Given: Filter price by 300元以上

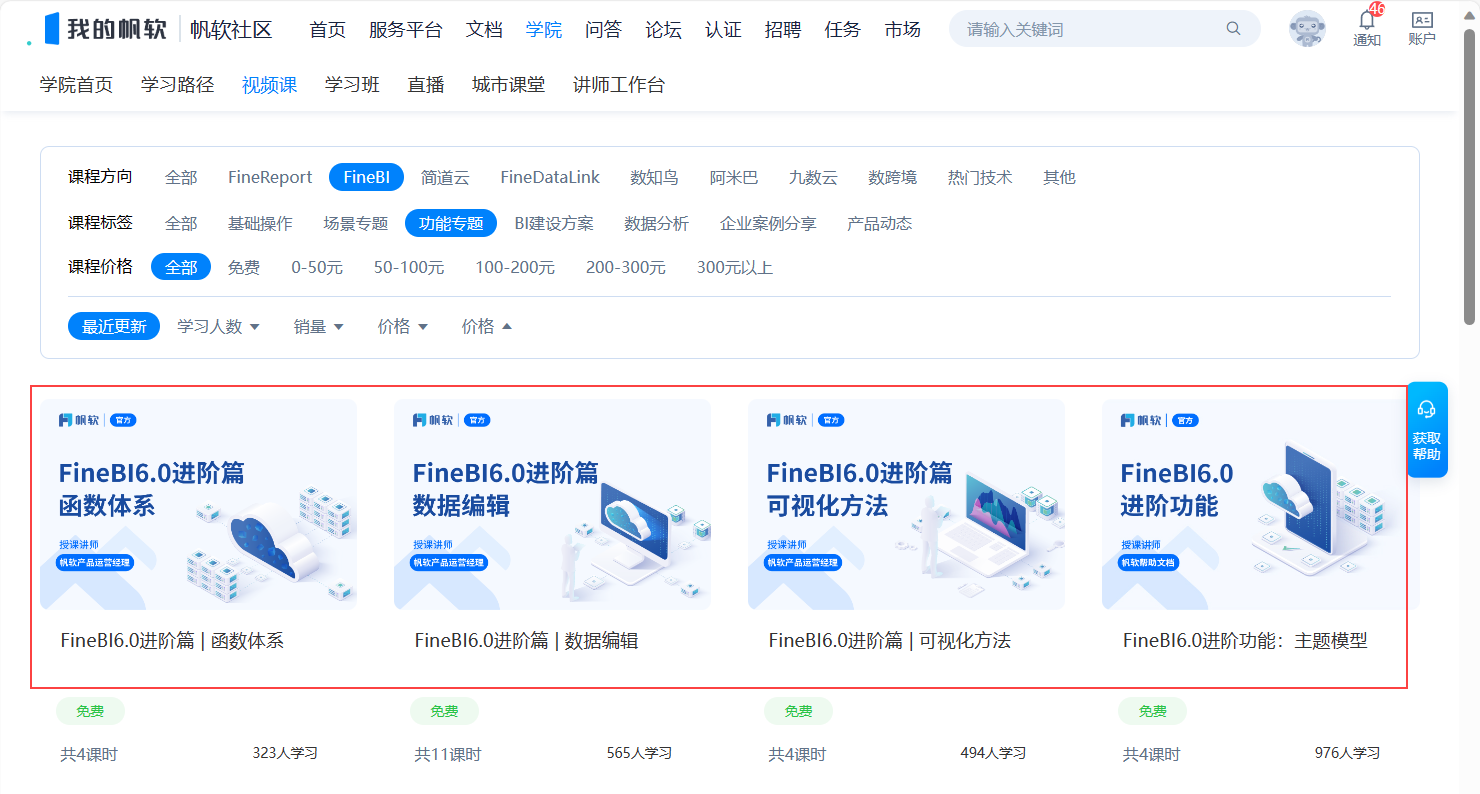Looking at the screenshot, I should (734, 267).
